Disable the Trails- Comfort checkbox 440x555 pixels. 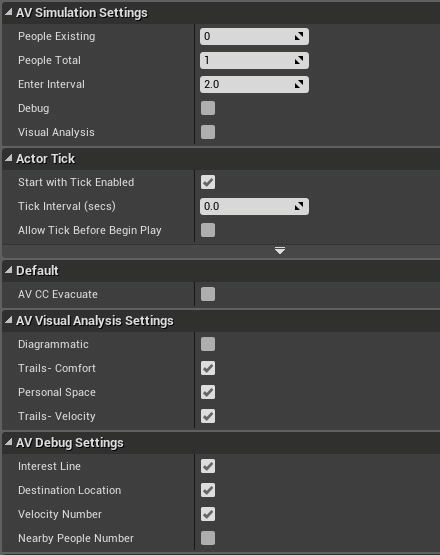pos(208,368)
